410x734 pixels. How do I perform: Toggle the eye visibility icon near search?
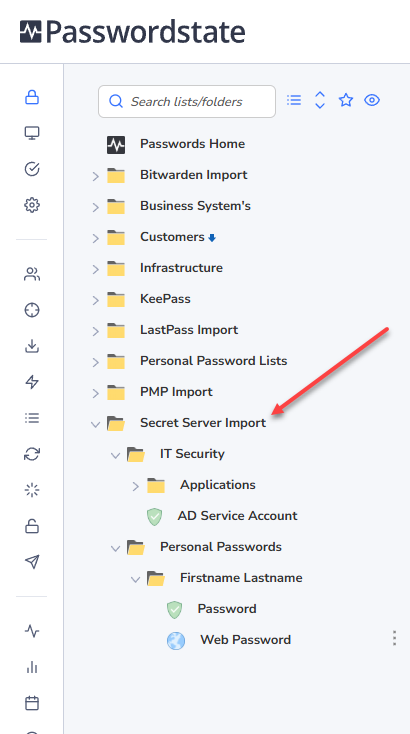(x=372, y=100)
